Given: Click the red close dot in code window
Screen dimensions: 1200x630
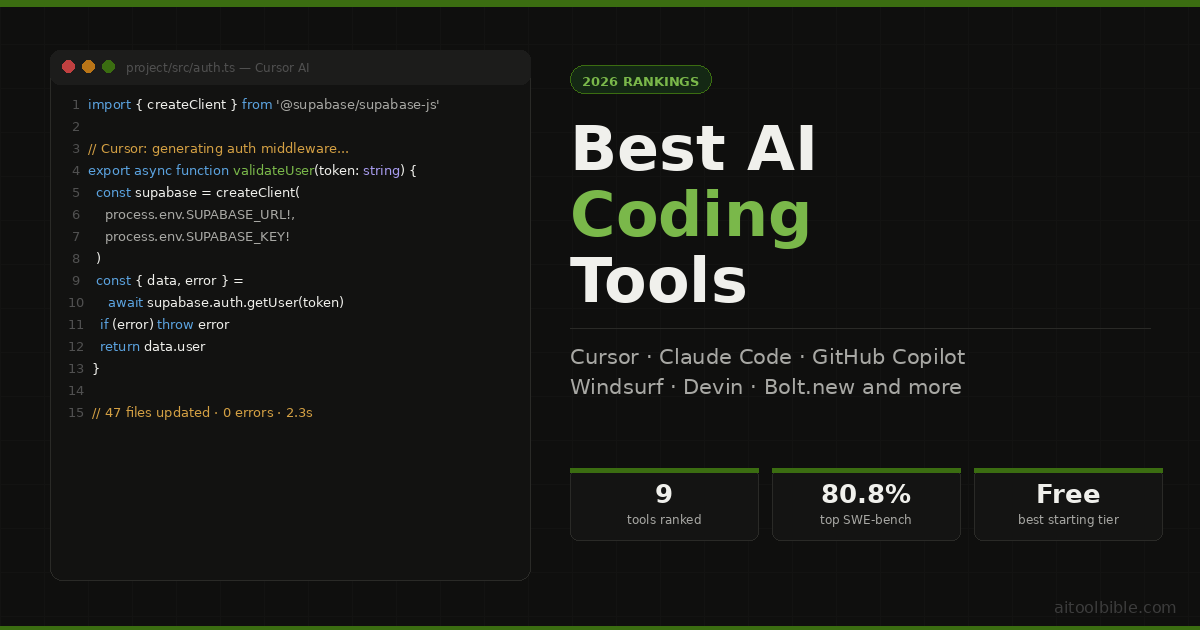Looking at the screenshot, I should click(68, 67).
